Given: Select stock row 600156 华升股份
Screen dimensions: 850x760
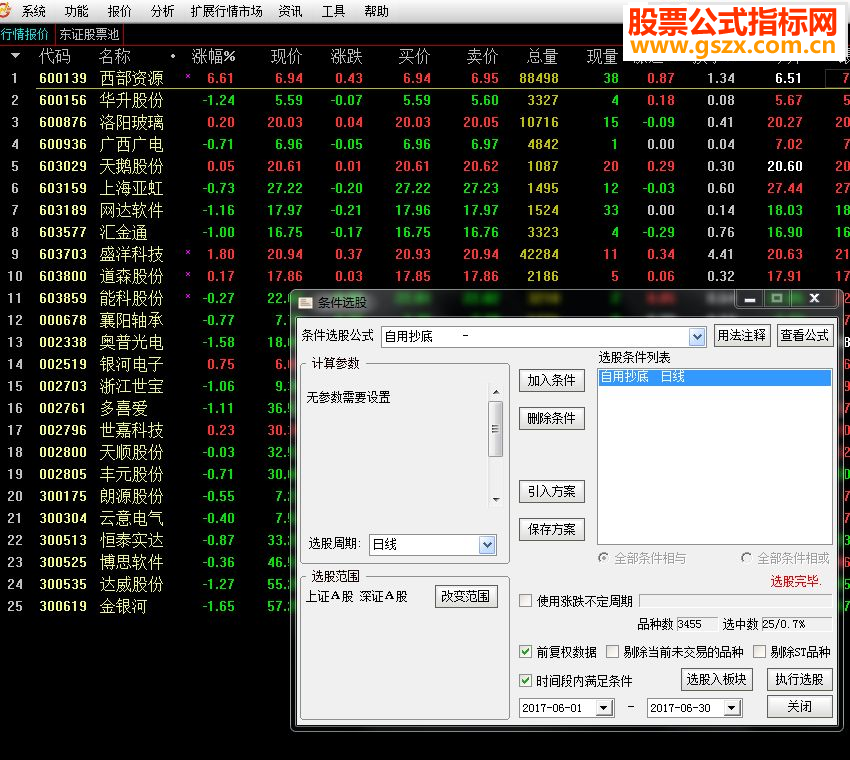Looking at the screenshot, I should pyautogui.click(x=425, y=100).
